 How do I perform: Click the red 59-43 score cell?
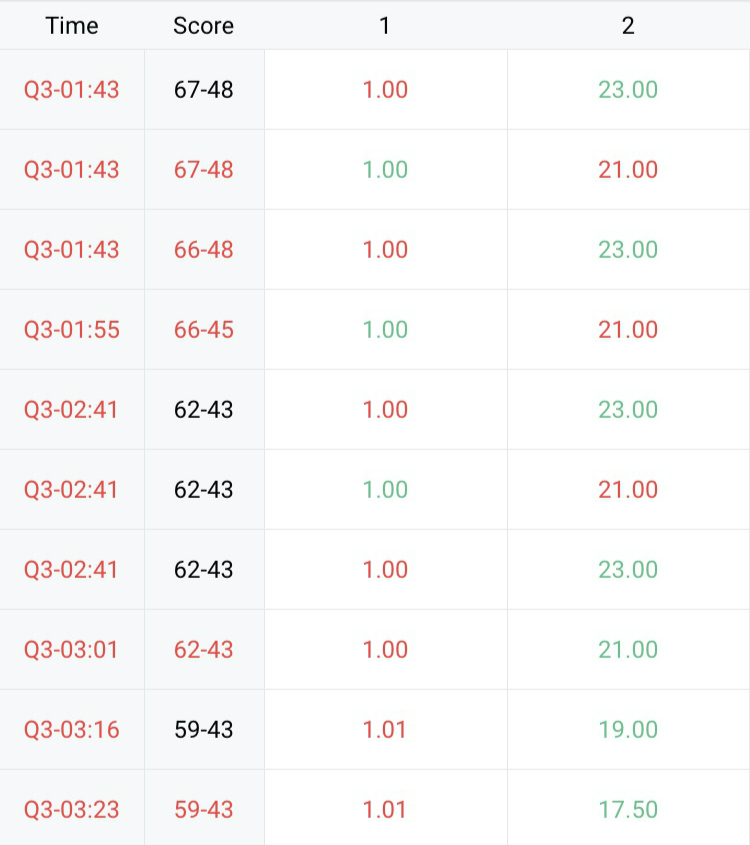(203, 810)
